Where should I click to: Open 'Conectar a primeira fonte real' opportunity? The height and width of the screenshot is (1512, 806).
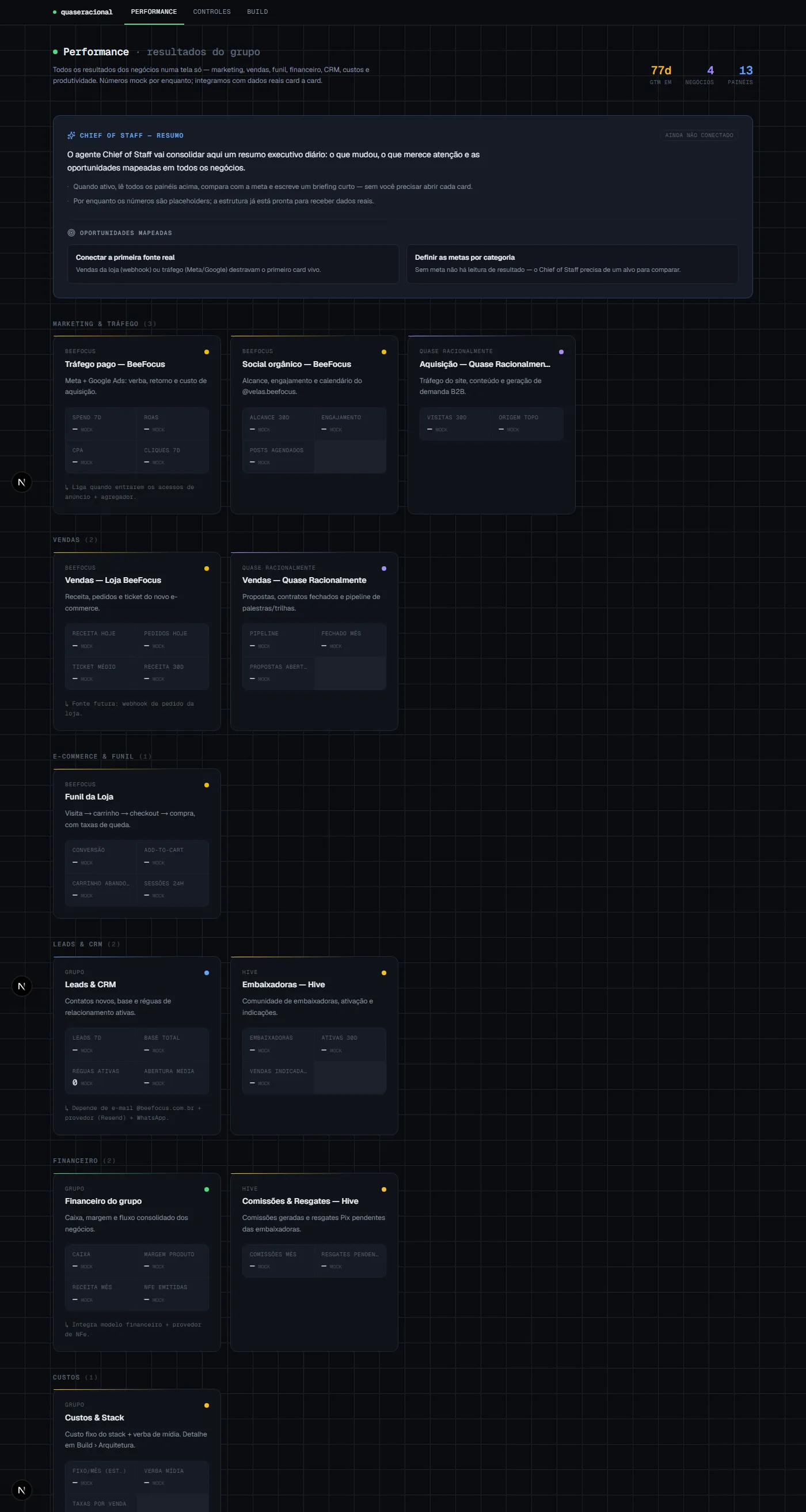click(x=233, y=264)
